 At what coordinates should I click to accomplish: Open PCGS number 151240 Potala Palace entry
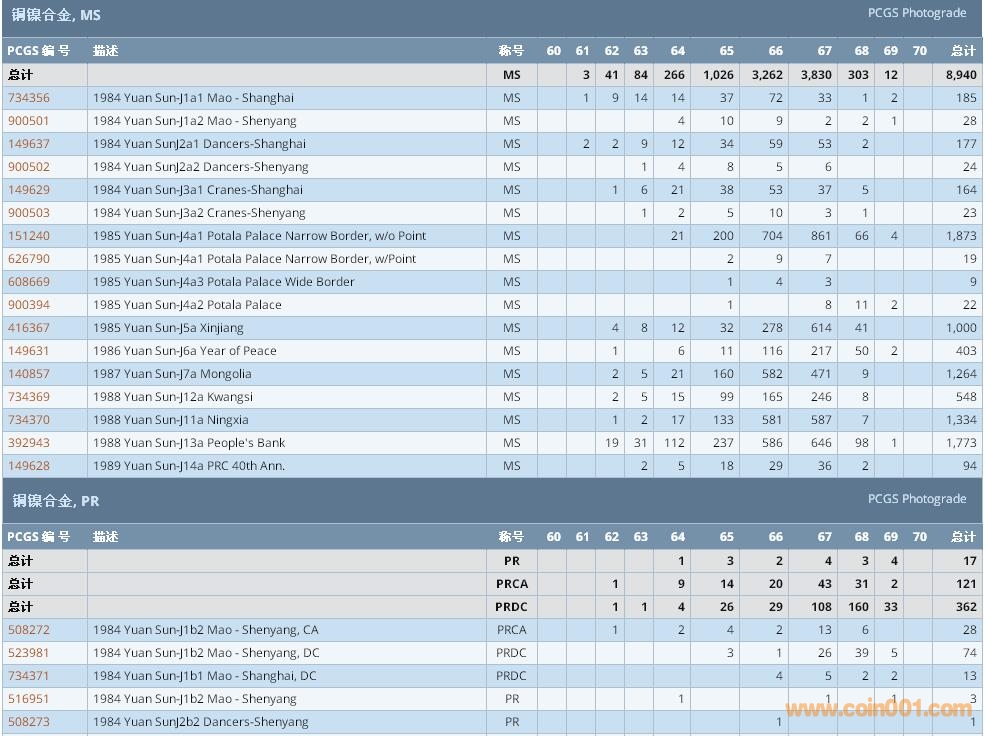(x=29, y=236)
